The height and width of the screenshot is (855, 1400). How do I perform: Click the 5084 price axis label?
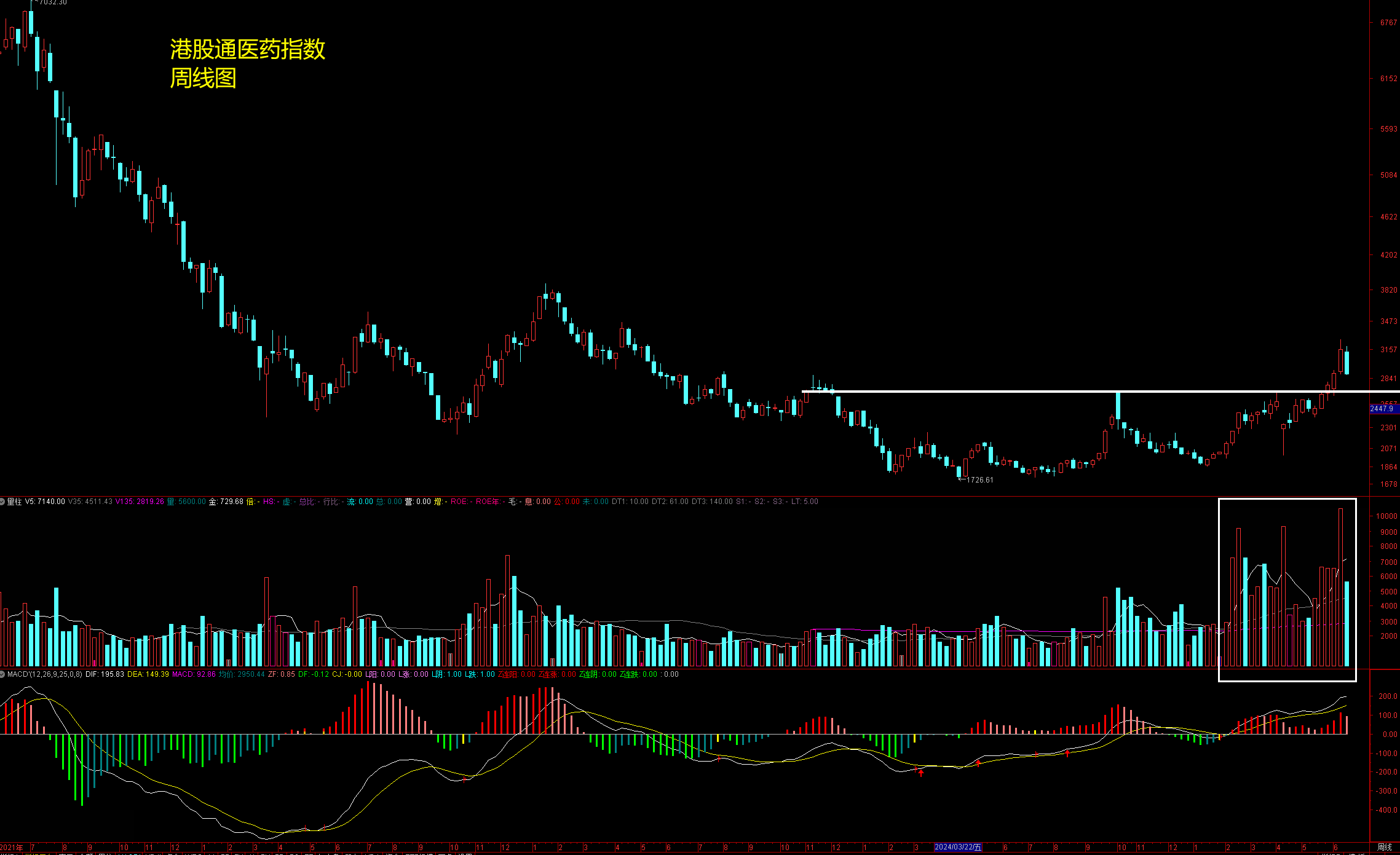tap(1388, 175)
